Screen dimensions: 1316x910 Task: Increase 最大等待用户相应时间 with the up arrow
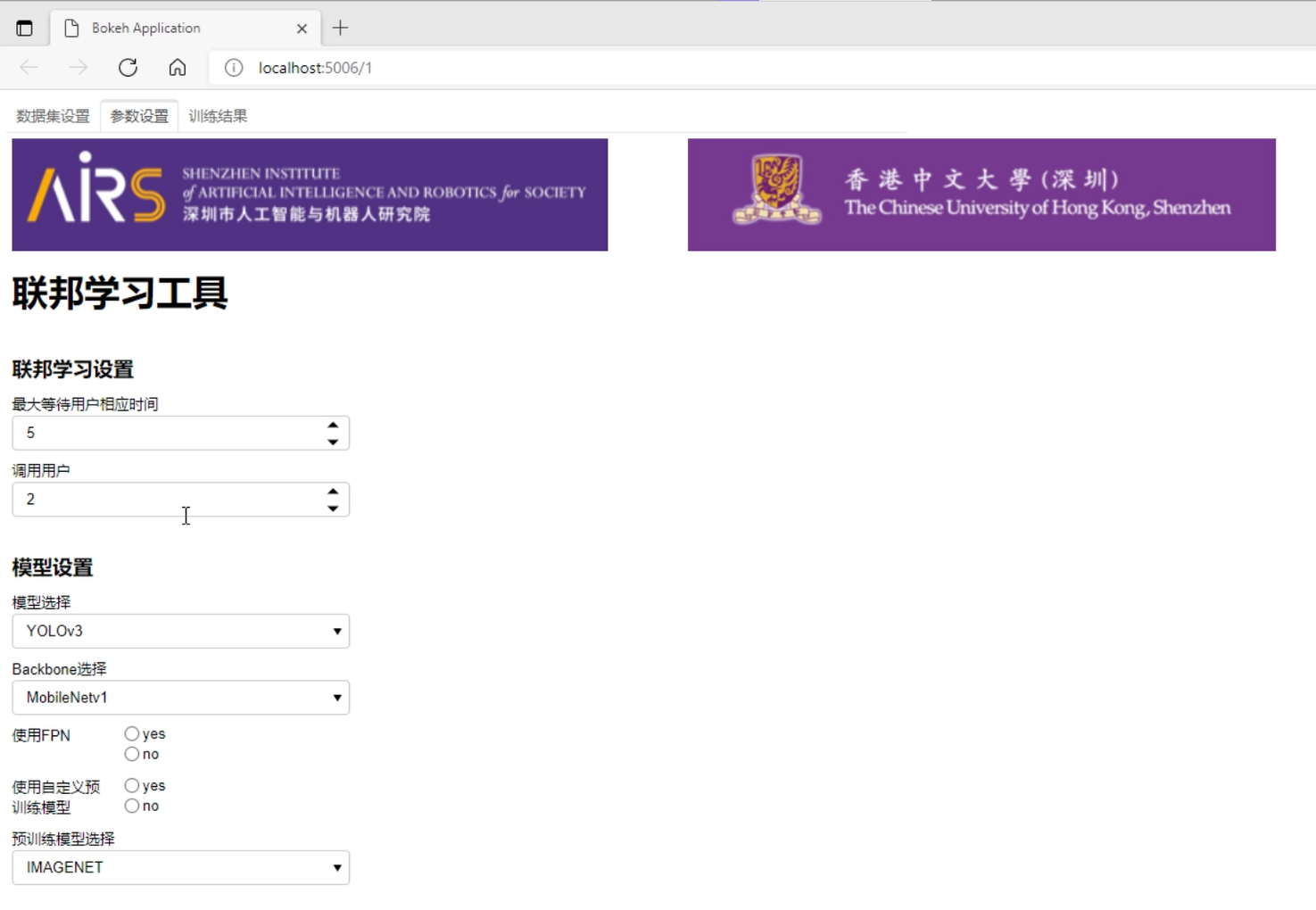pos(332,426)
